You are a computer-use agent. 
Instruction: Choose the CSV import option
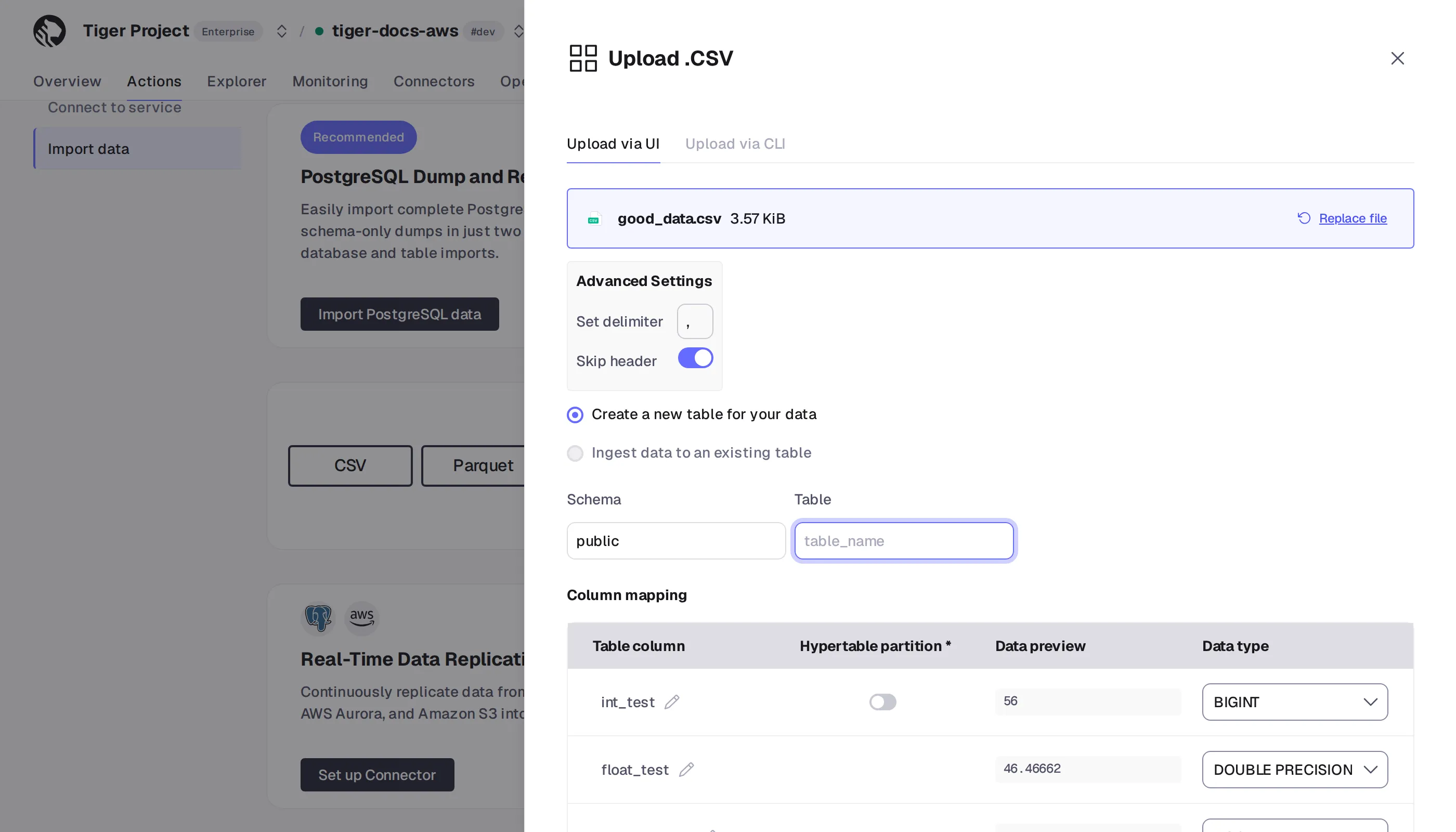pyautogui.click(x=350, y=466)
